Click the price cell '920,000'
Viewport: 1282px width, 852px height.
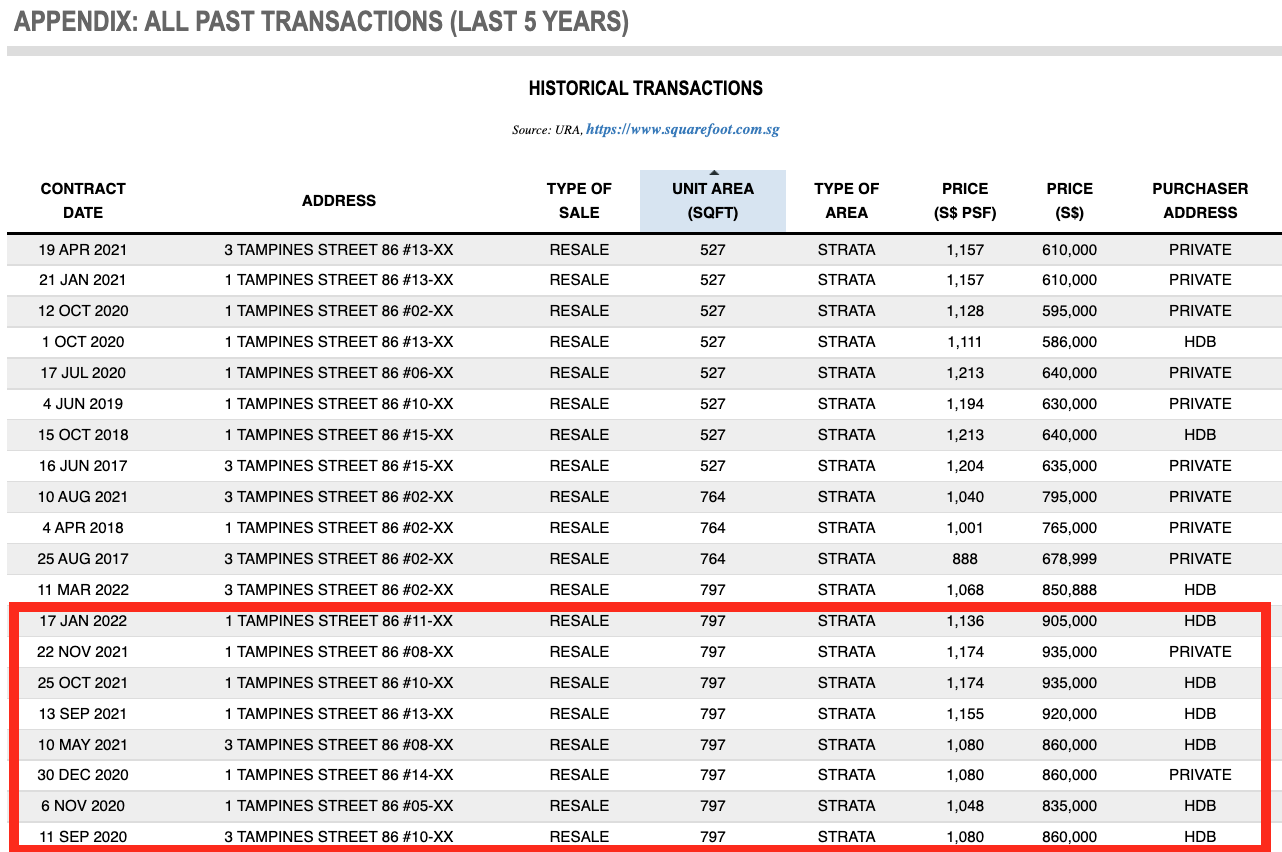click(x=1069, y=714)
